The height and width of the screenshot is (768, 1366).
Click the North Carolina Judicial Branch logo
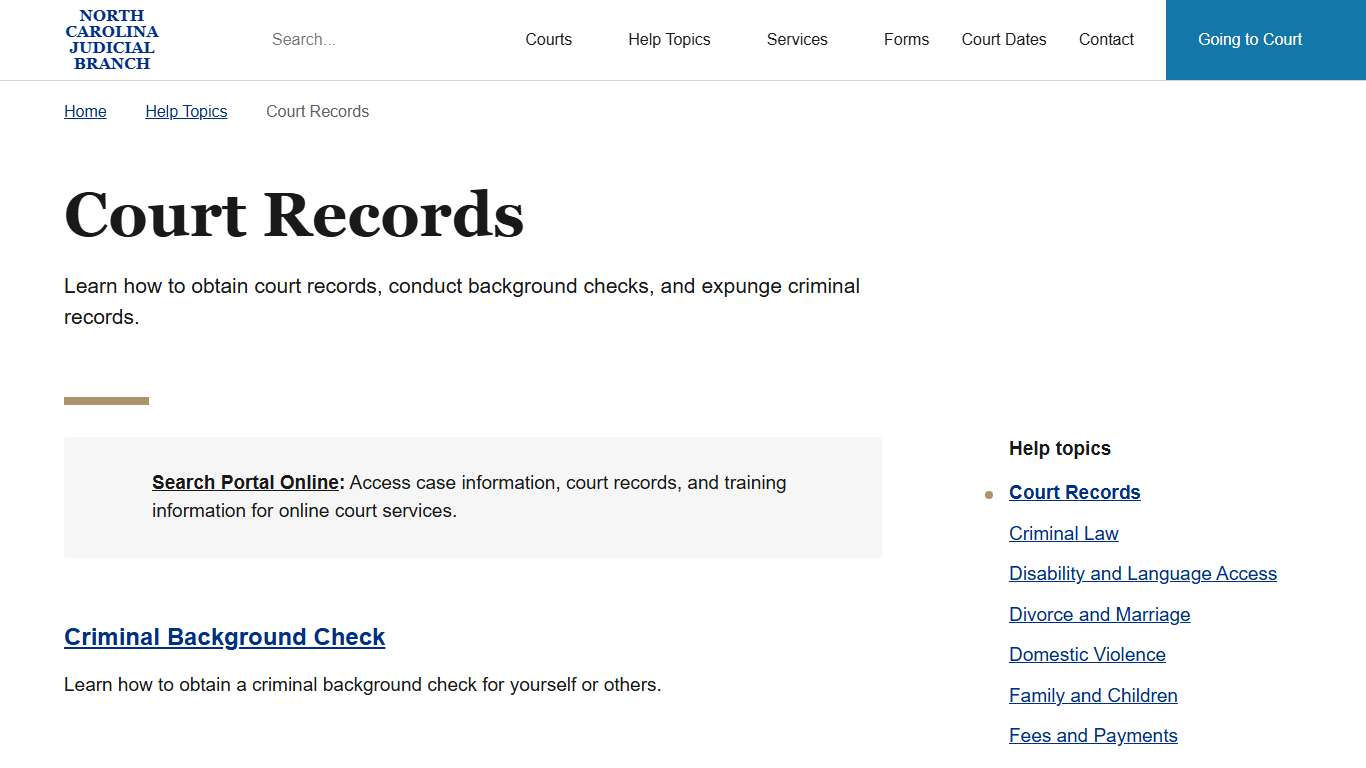tap(112, 39)
